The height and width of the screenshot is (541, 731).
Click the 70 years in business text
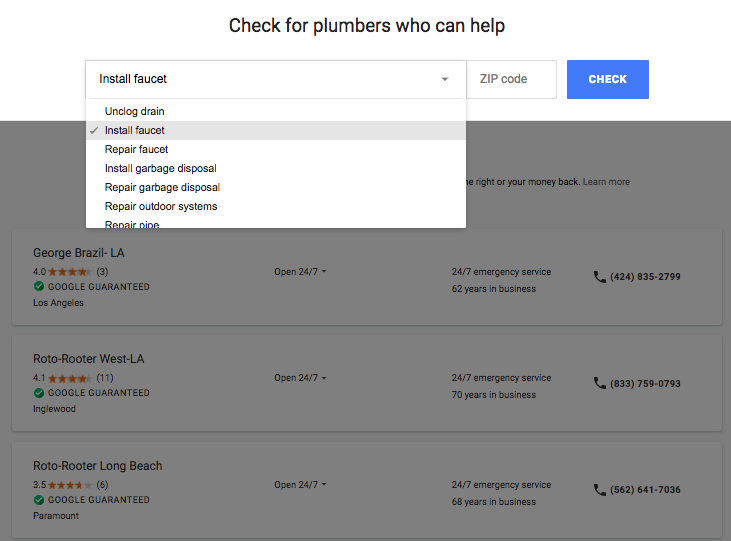(494, 395)
